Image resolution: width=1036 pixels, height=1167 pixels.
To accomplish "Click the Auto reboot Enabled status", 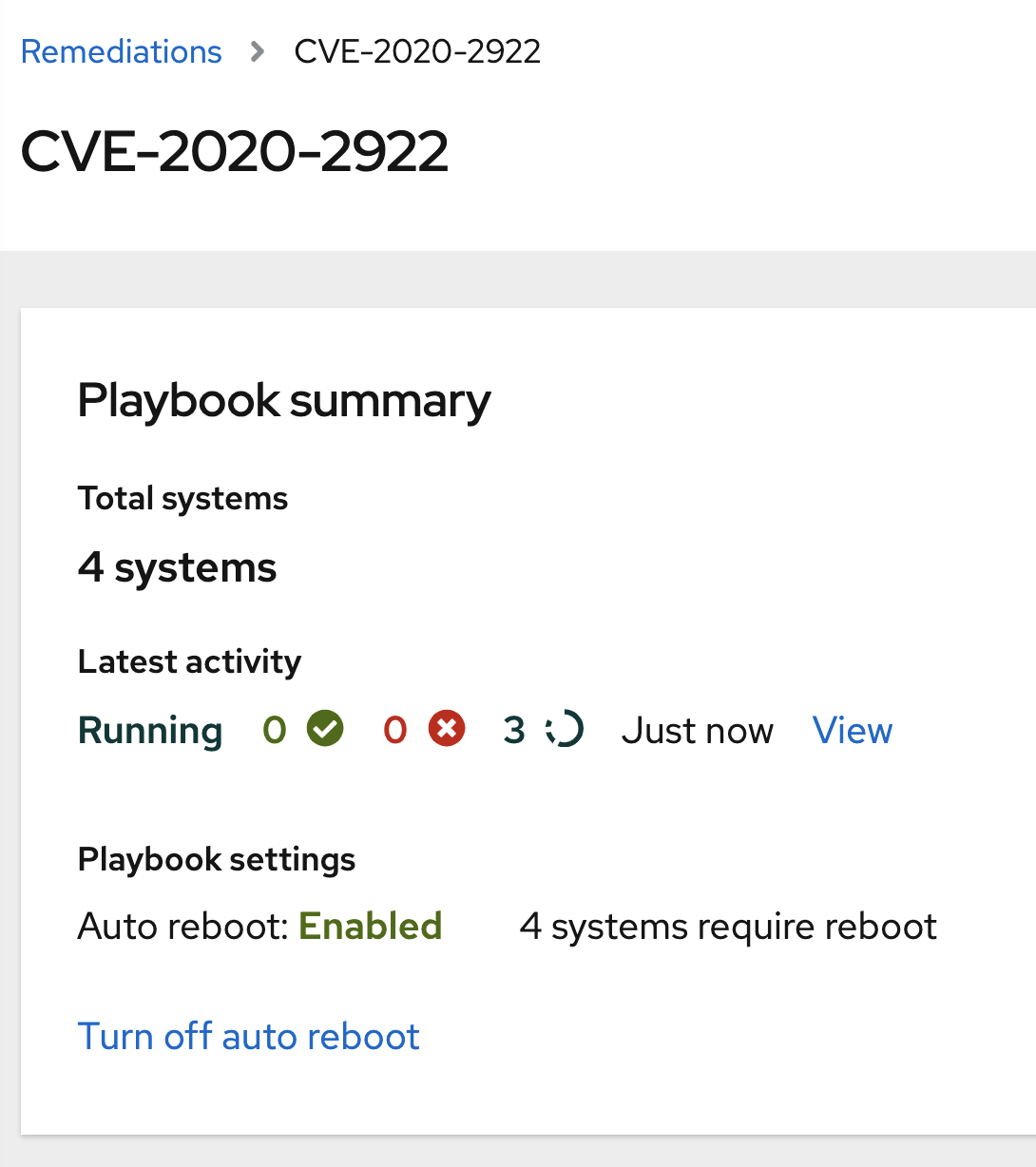I will click(x=370, y=926).
